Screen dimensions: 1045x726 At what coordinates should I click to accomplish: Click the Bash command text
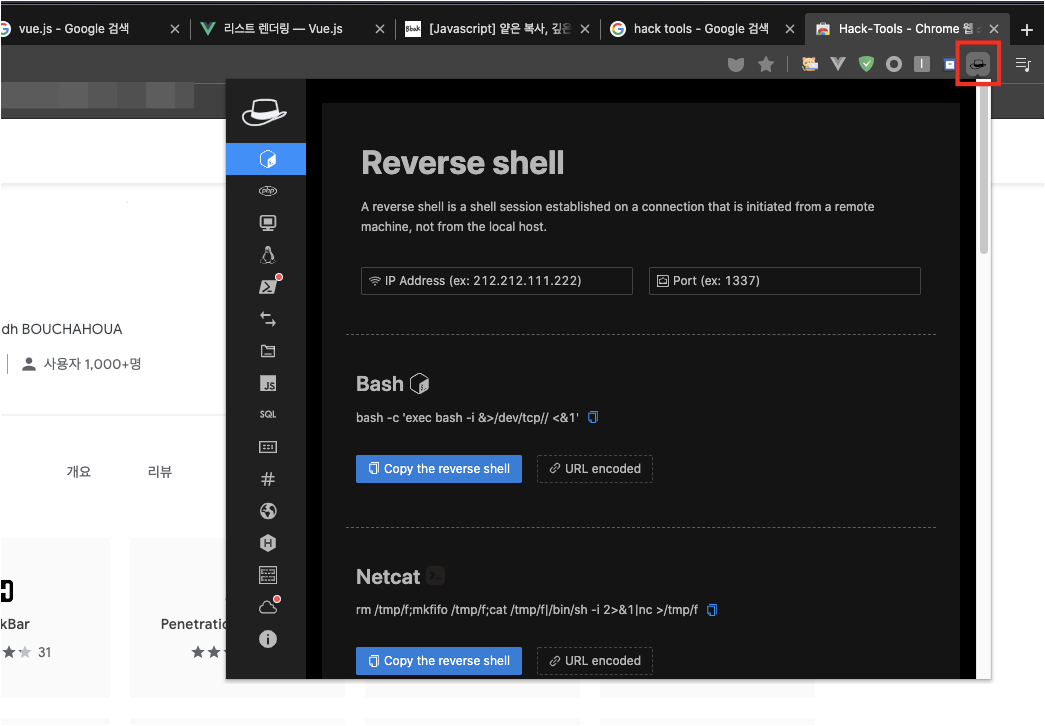click(467, 417)
